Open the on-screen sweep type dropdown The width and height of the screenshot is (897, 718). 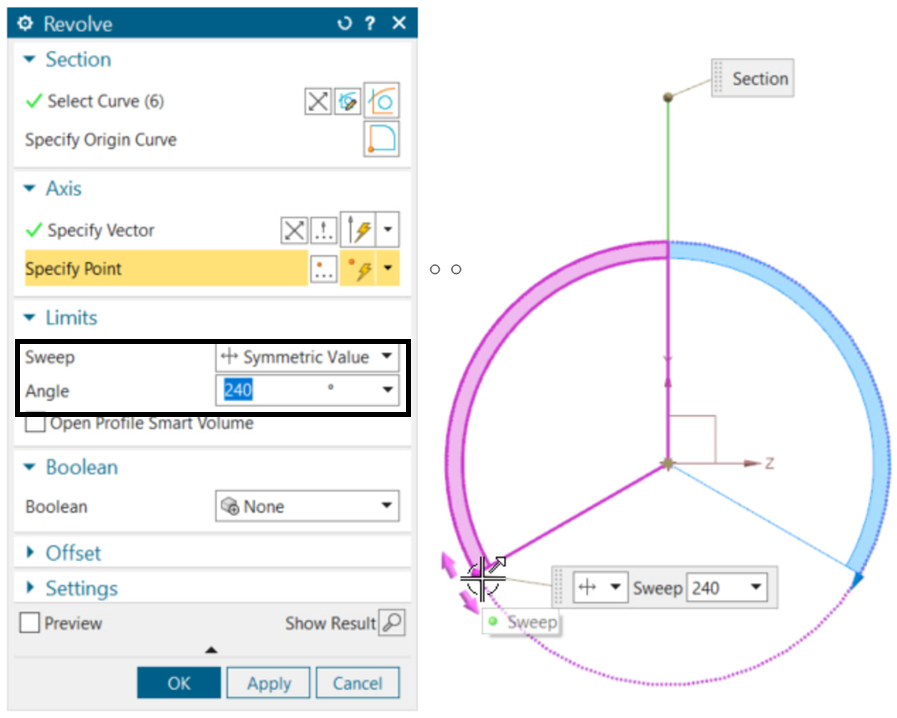click(600, 587)
